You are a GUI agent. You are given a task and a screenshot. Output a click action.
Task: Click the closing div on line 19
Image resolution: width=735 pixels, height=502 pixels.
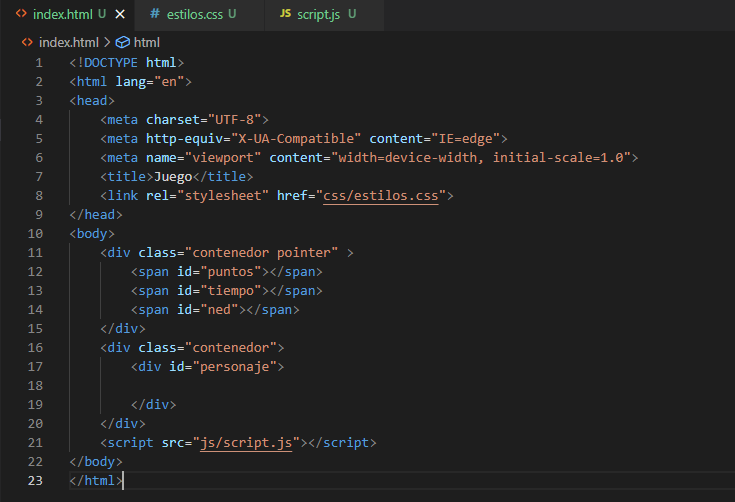pyautogui.click(x=154, y=405)
